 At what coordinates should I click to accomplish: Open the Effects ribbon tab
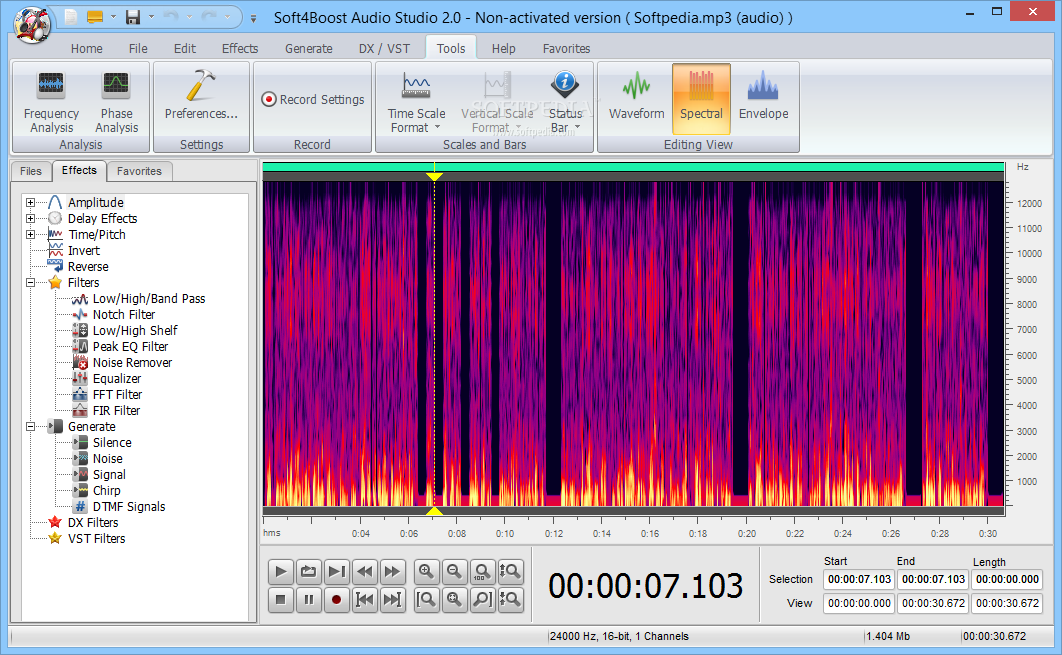point(240,49)
